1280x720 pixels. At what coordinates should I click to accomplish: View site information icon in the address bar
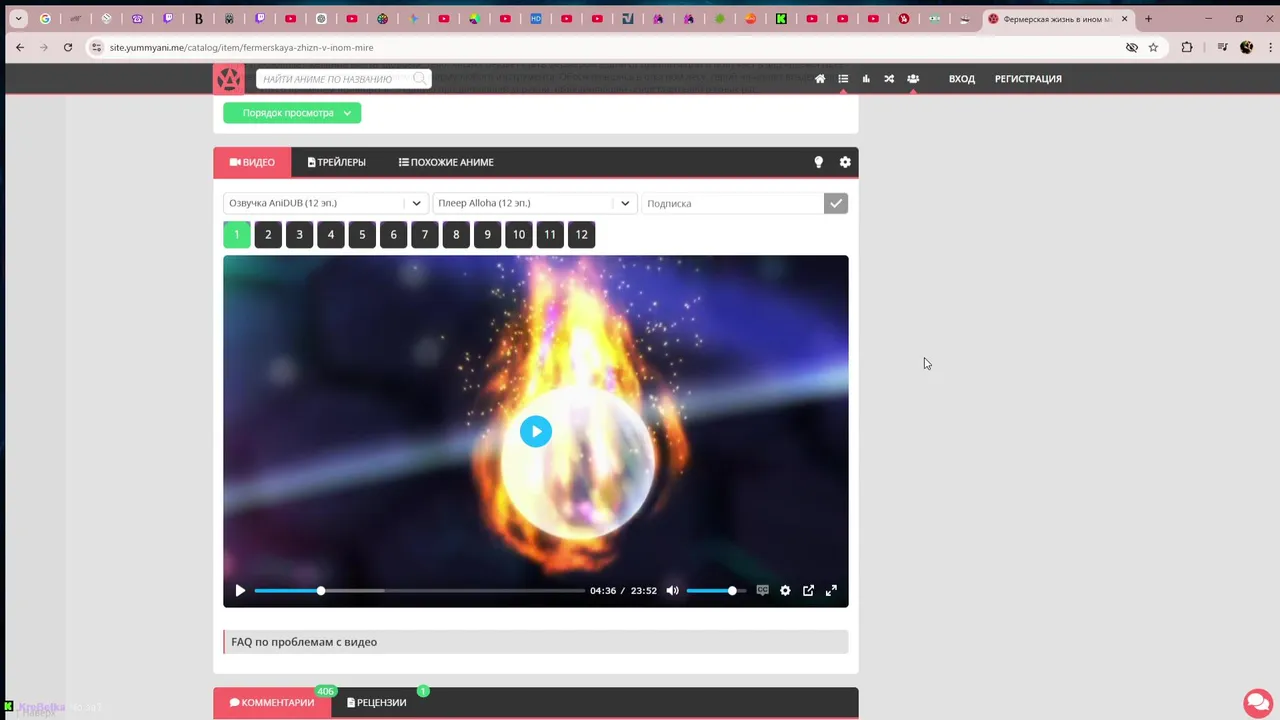click(97, 47)
